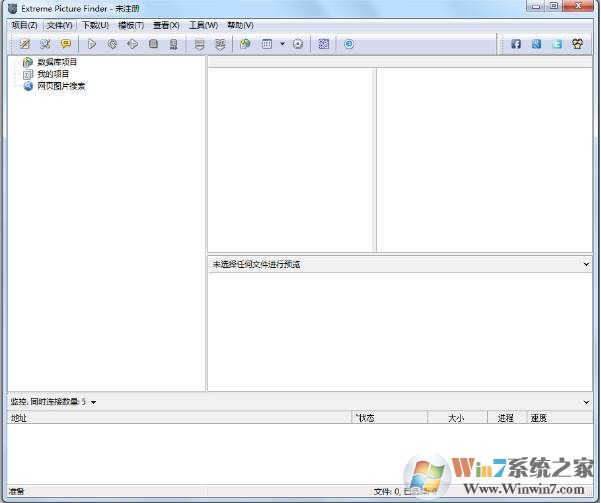Open the simultaneous connections count dropdown
The height and width of the screenshot is (503, 601).
[94, 402]
